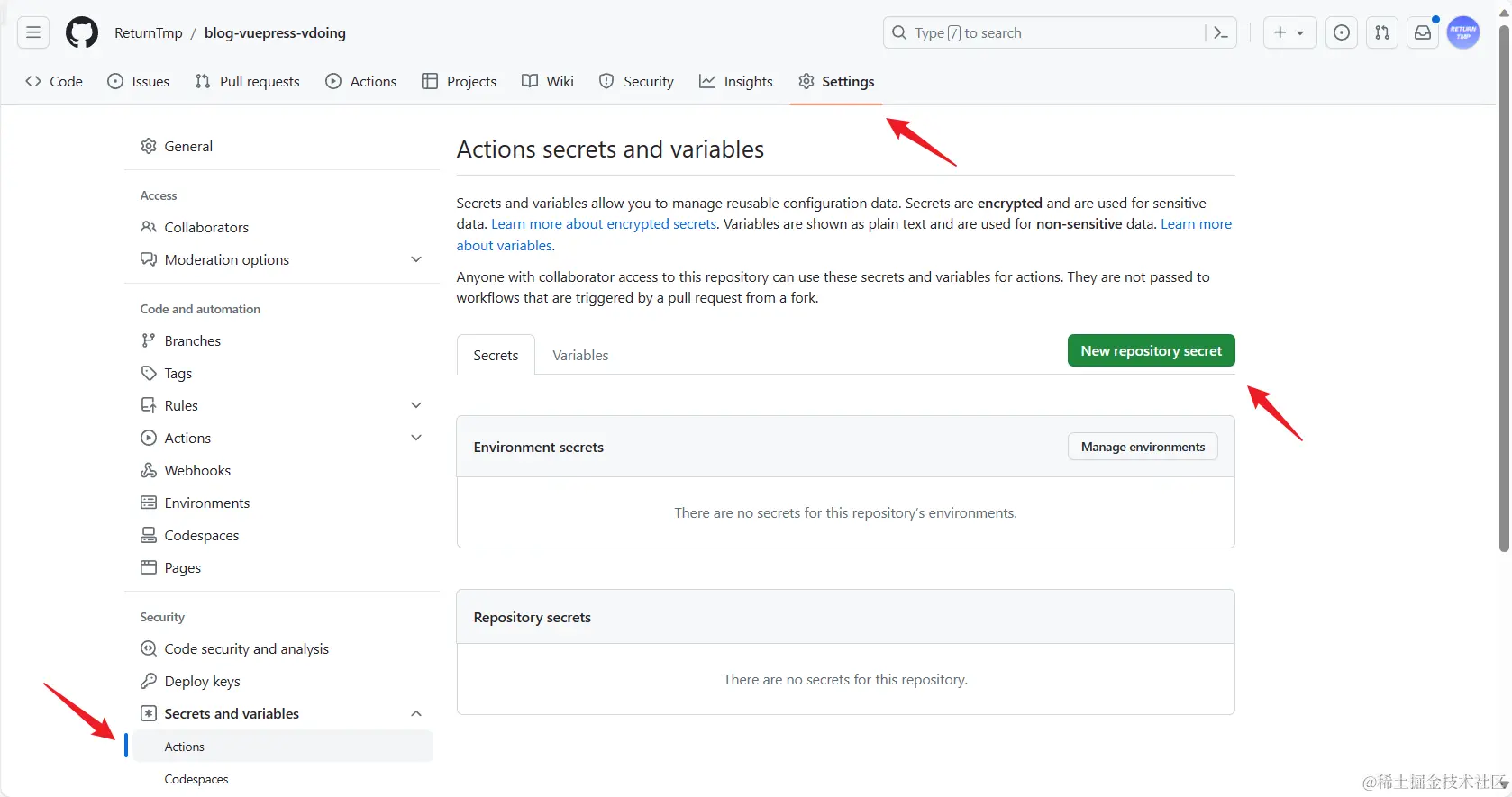Click the Branches git-branch icon
This screenshot has width=1512, height=797.
point(149,340)
